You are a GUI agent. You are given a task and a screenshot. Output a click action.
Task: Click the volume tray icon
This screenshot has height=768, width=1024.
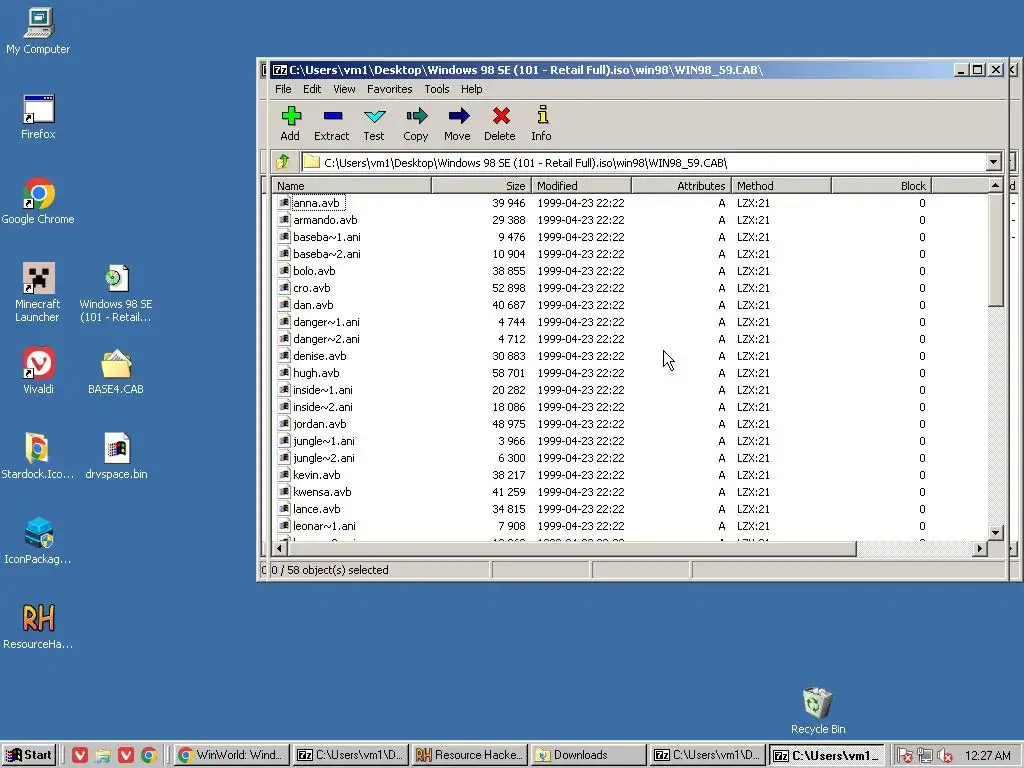944,756
